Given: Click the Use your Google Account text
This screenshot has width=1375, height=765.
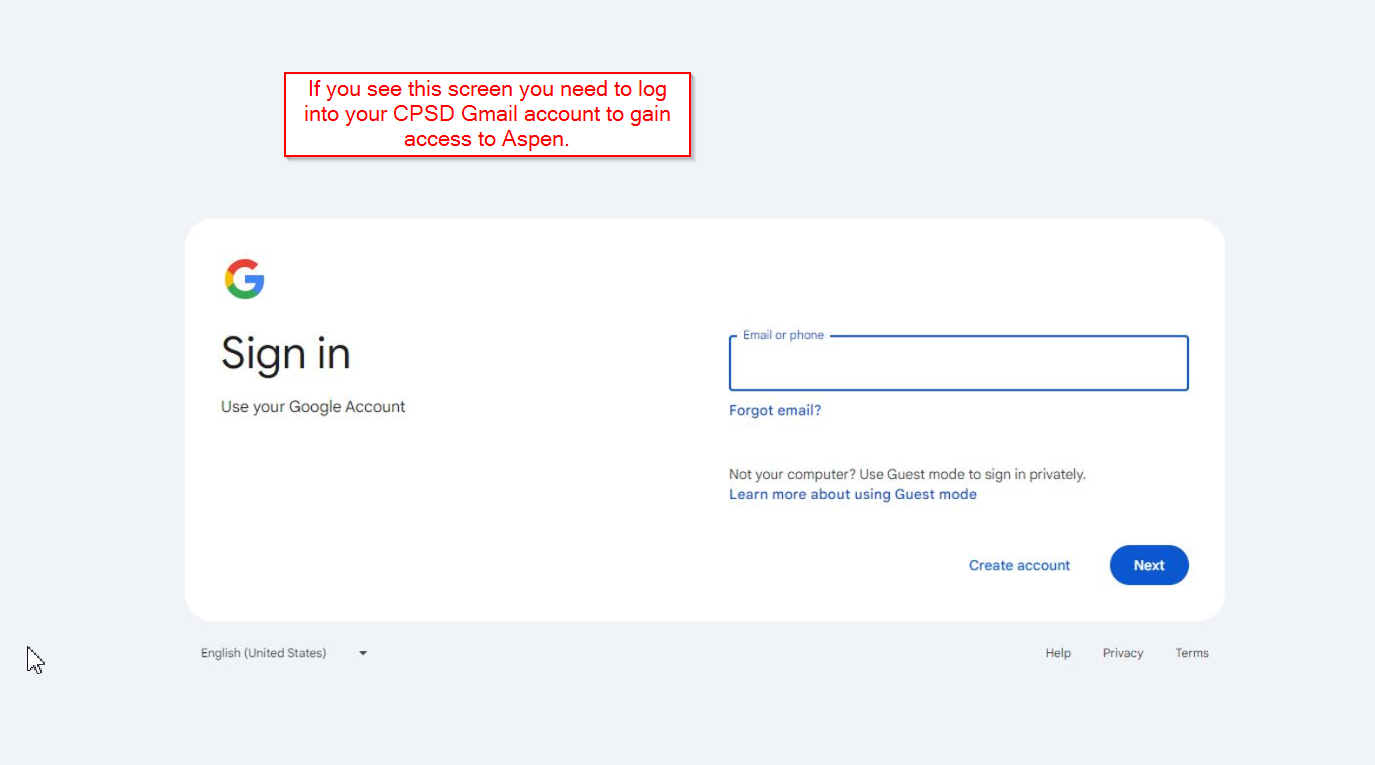Looking at the screenshot, I should [x=313, y=407].
